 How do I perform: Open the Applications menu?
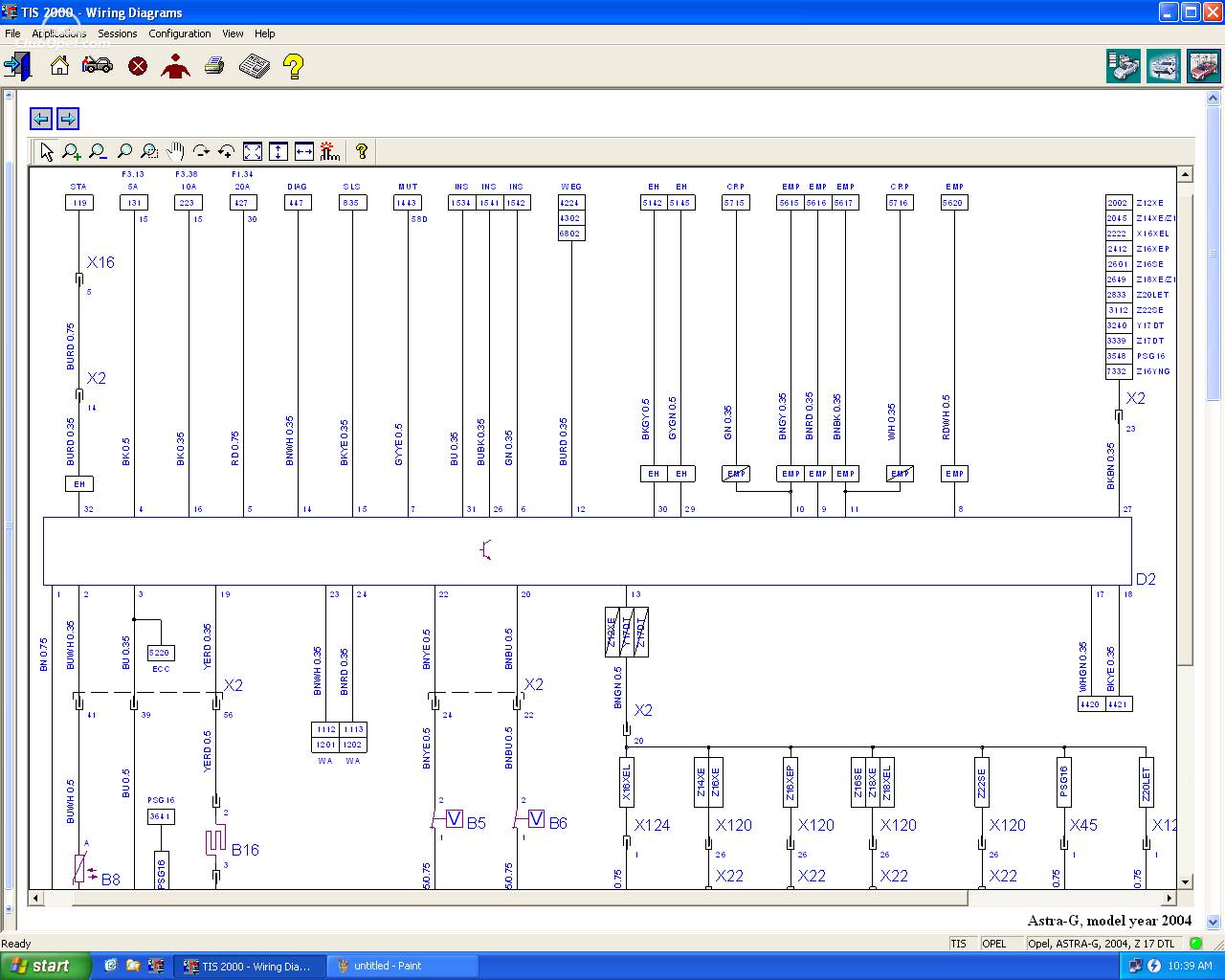(x=59, y=33)
